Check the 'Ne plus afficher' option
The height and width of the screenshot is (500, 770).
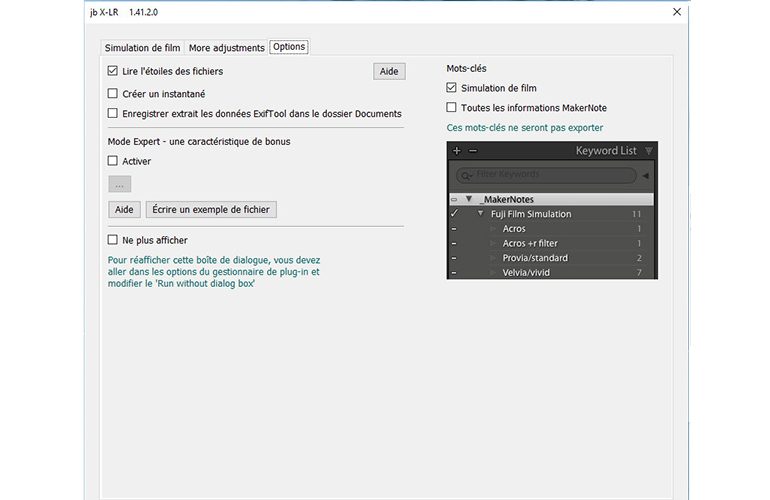(x=113, y=240)
